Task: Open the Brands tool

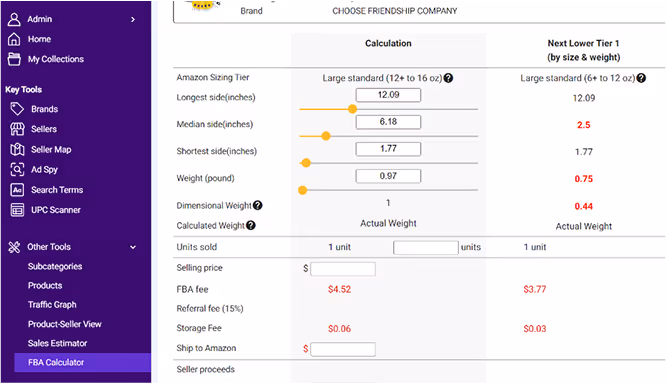Action: (x=45, y=109)
